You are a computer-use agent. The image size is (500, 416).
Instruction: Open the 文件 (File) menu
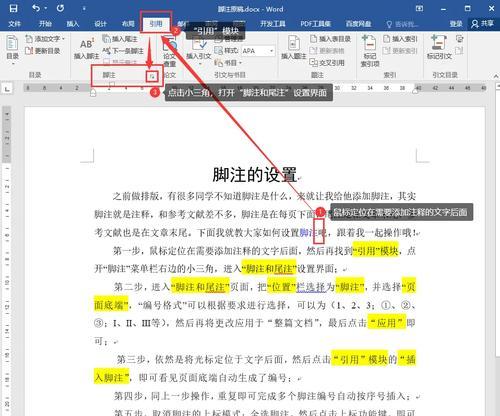pos(14,24)
